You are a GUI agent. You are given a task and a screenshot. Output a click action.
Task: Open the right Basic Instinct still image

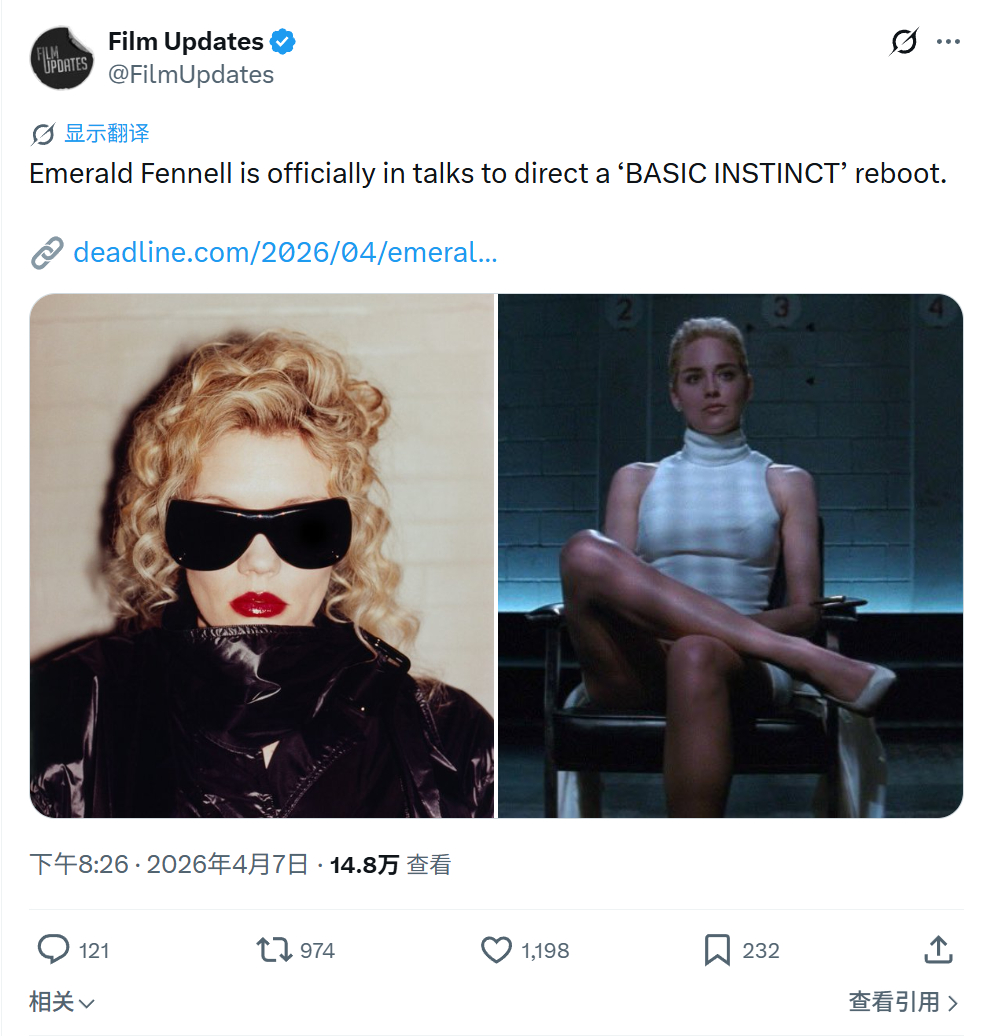(730, 556)
